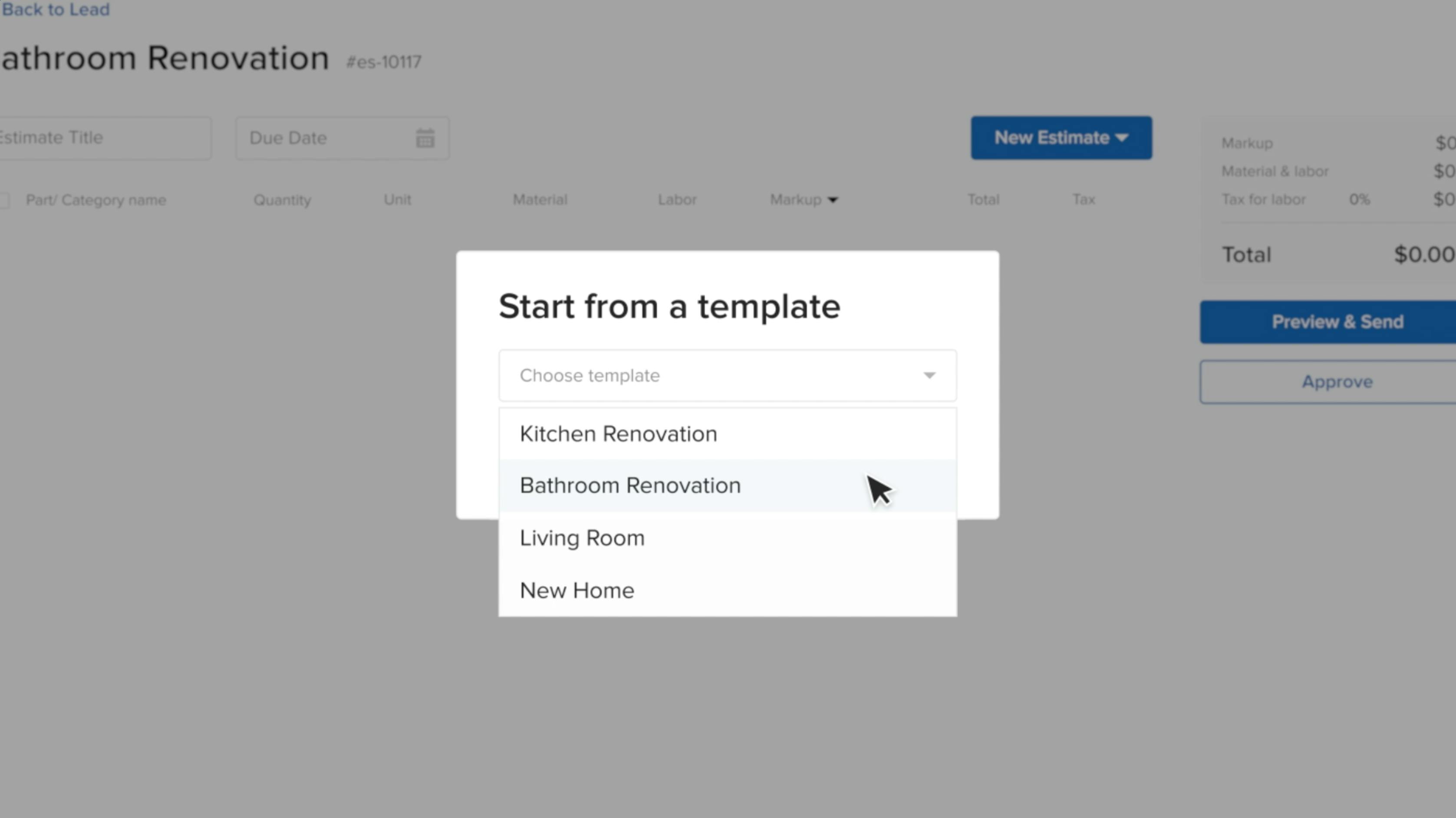Click the Material column header

click(x=540, y=200)
